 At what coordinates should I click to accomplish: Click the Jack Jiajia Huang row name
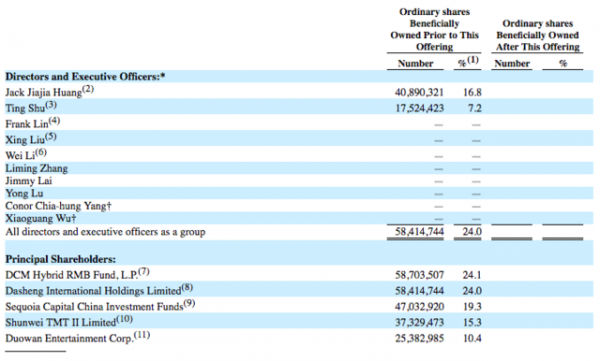(x=49, y=92)
